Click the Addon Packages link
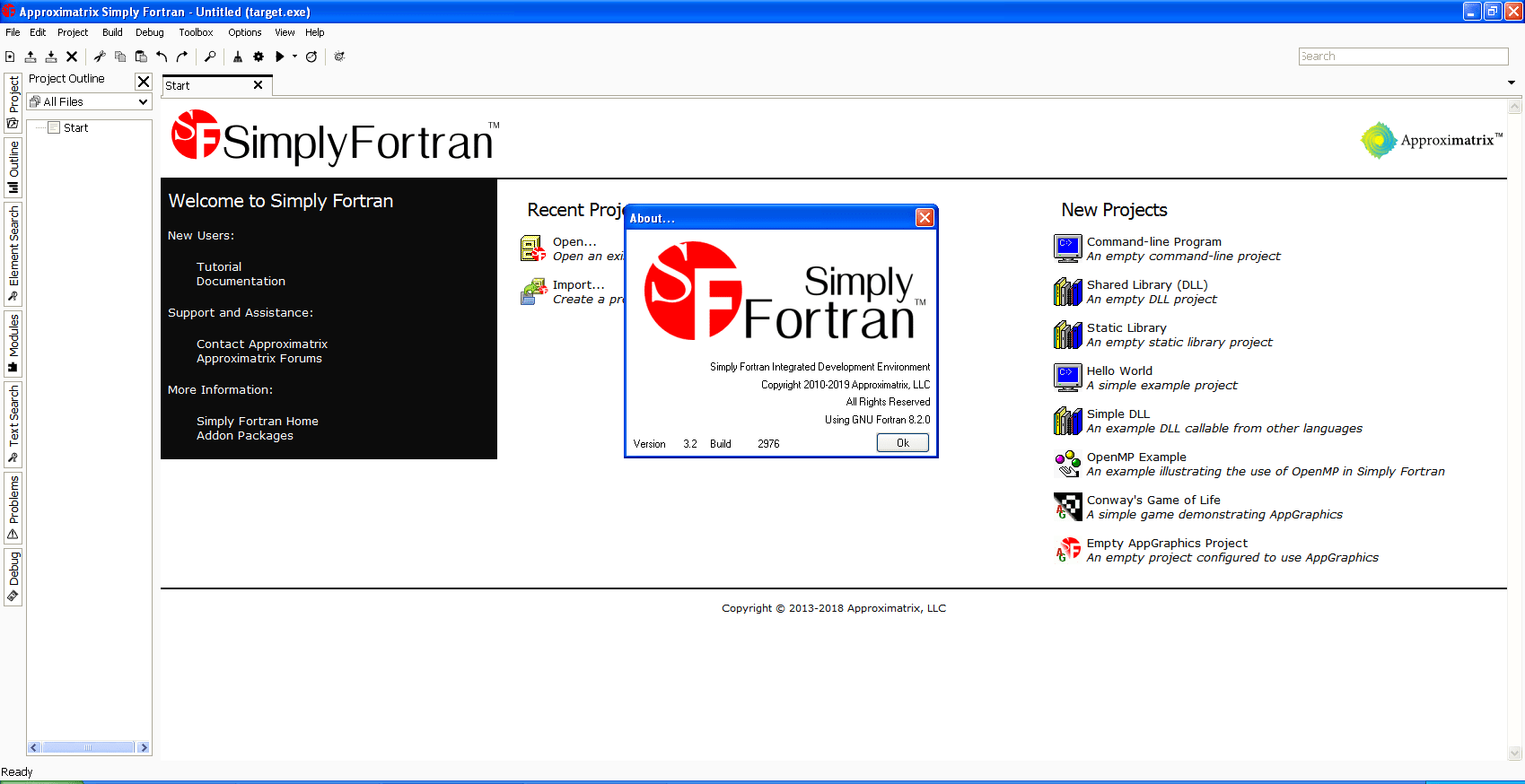The height and width of the screenshot is (784, 1525). [245, 436]
